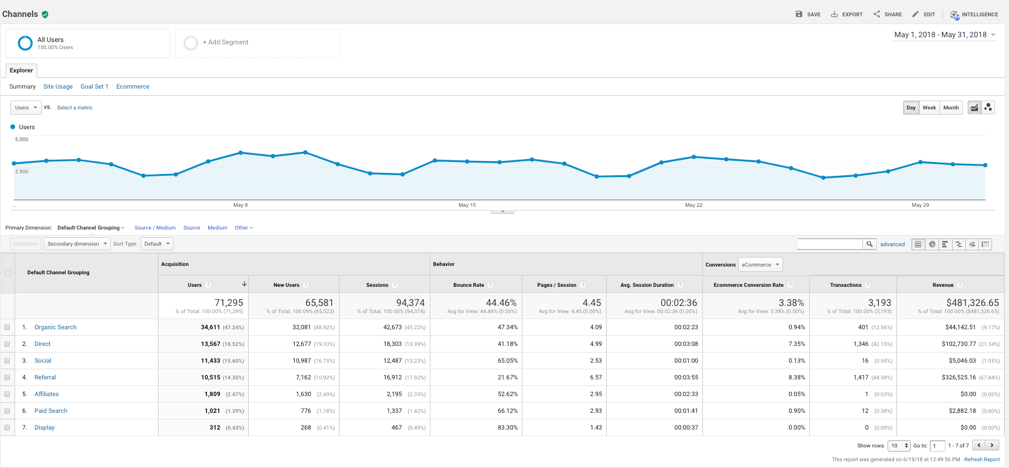
Task: Select the Display row checkbox
Action: pos(8,428)
